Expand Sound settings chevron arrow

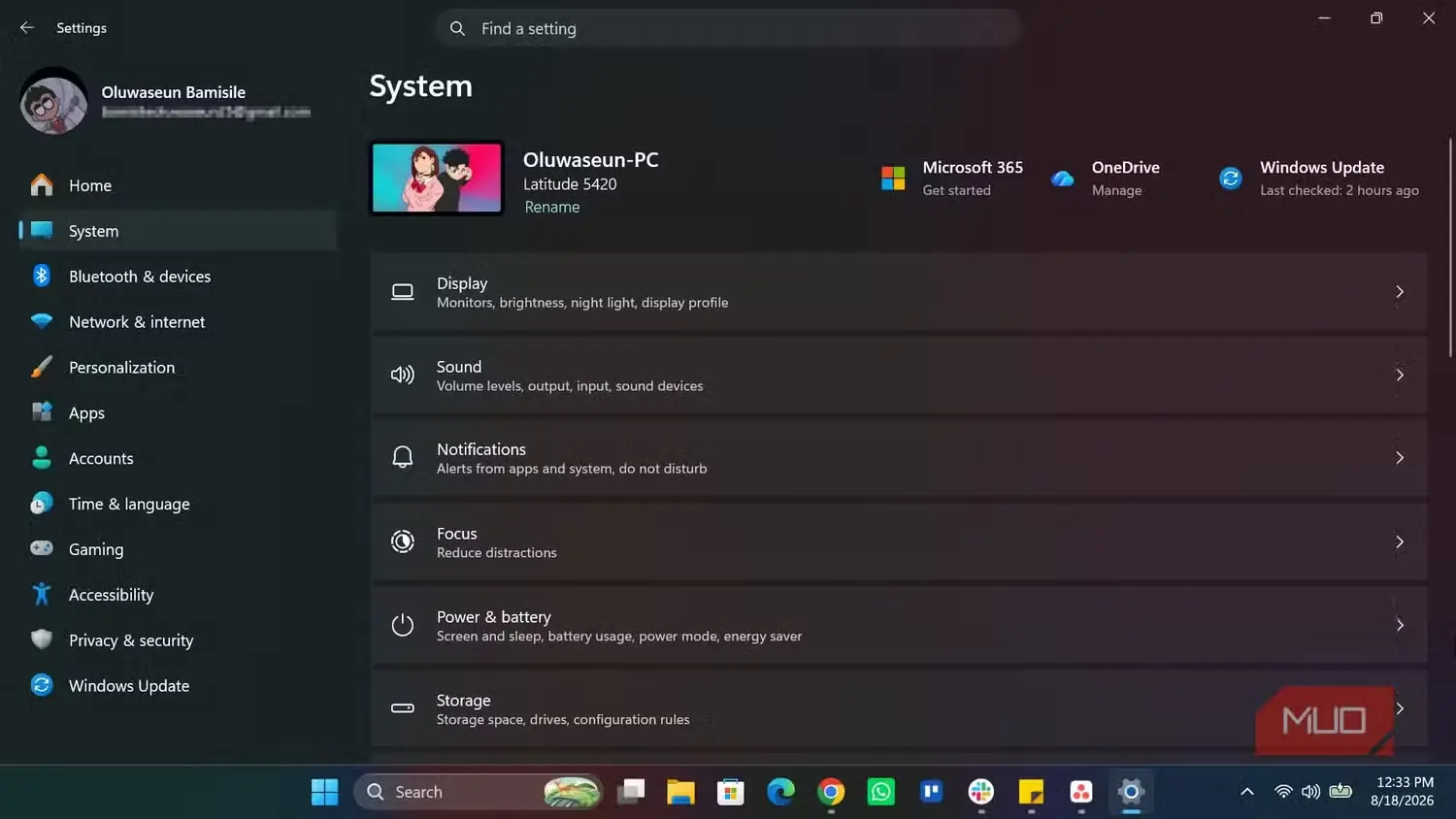(1400, 375)
